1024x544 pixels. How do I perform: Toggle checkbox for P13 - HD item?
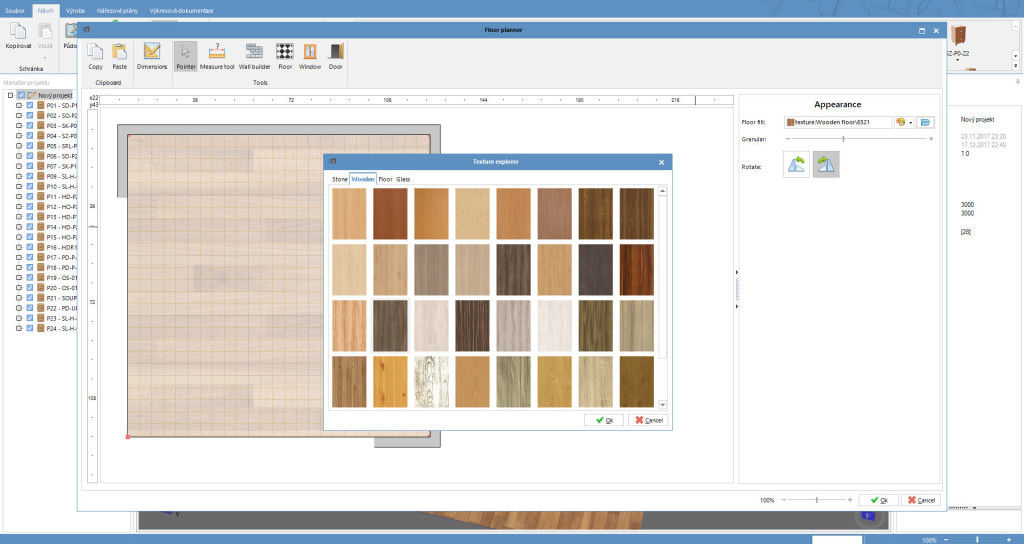tap(30, 217)
